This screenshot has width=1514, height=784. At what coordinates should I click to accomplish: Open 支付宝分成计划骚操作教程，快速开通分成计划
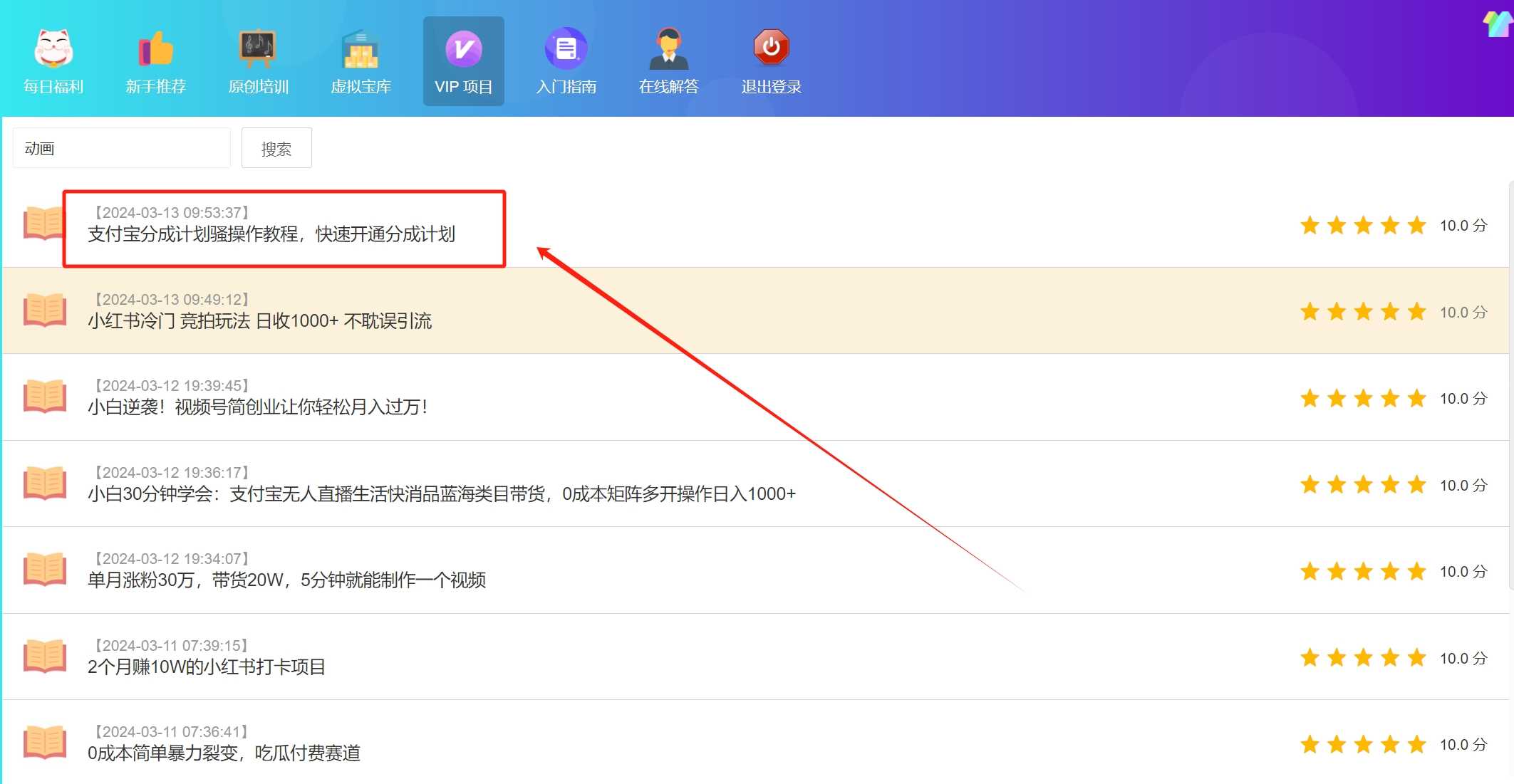coord(271,234)
